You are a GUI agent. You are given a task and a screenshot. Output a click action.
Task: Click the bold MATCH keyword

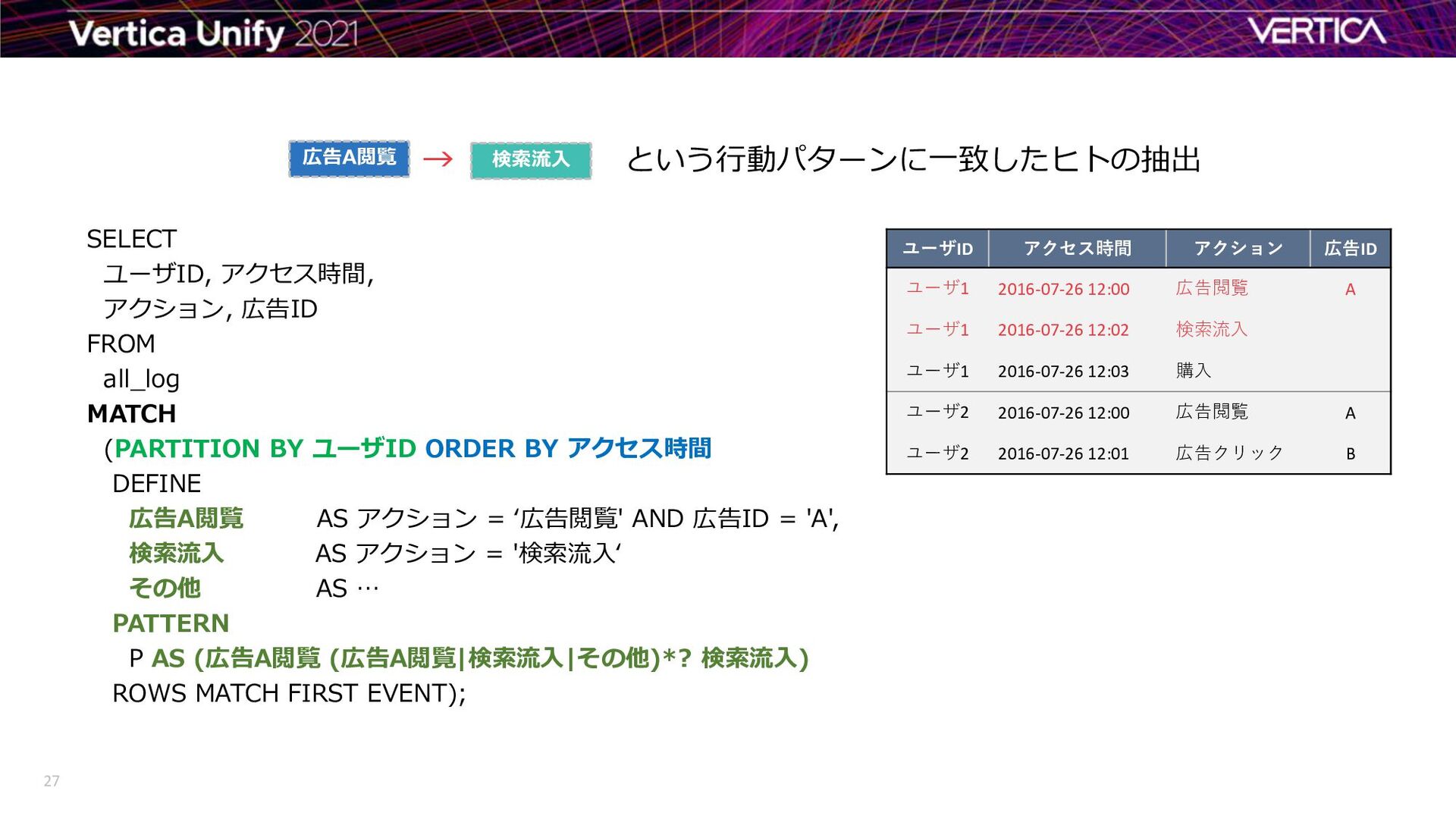tap(131, 413)
